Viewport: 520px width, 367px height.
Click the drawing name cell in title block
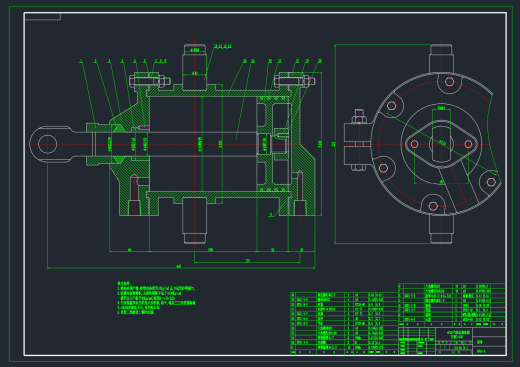(454, 334)
